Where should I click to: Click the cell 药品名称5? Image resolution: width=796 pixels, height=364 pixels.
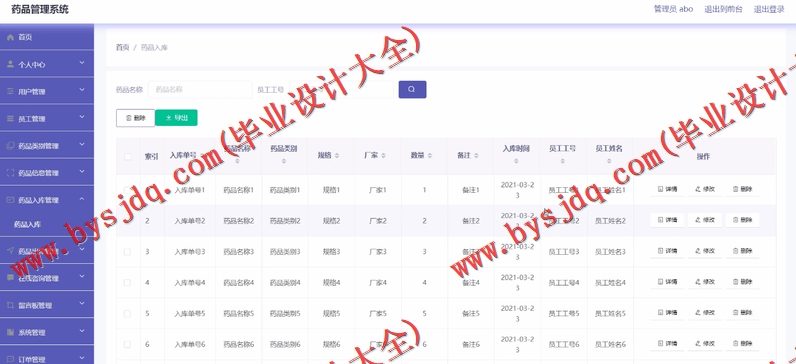point(239,314)
